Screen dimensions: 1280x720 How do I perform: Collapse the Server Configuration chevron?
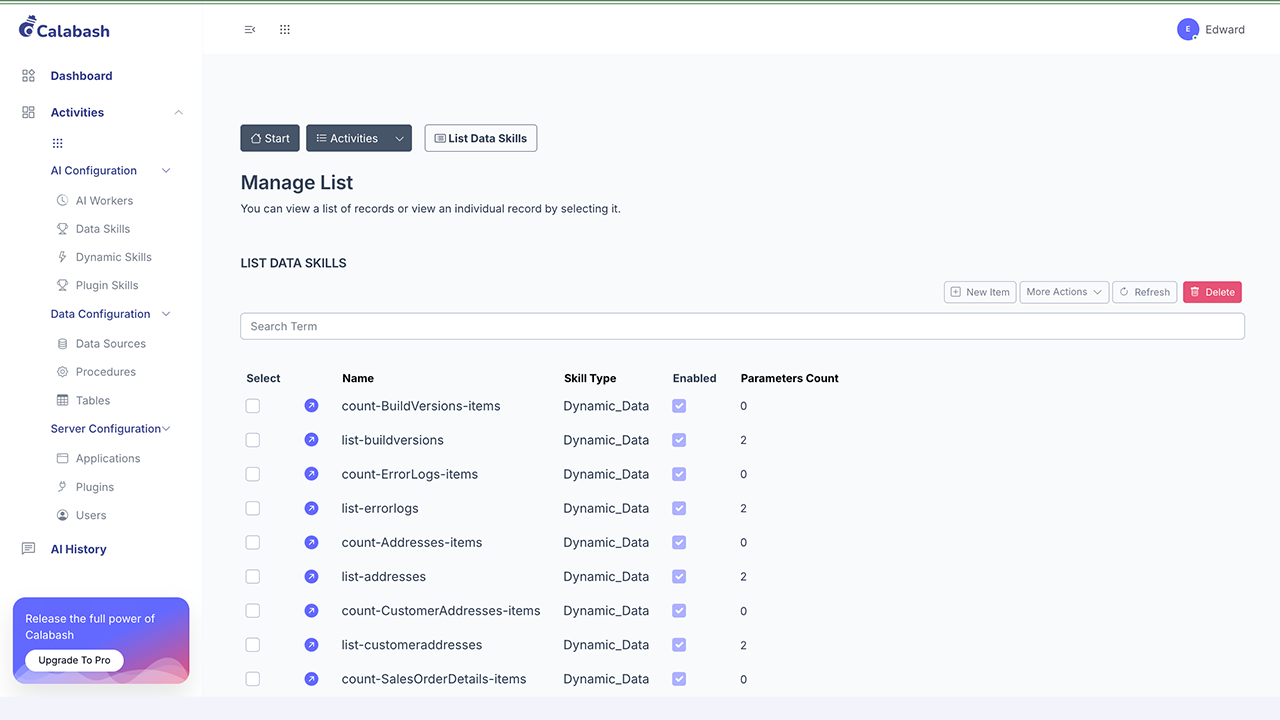click(x=166, y=429)
